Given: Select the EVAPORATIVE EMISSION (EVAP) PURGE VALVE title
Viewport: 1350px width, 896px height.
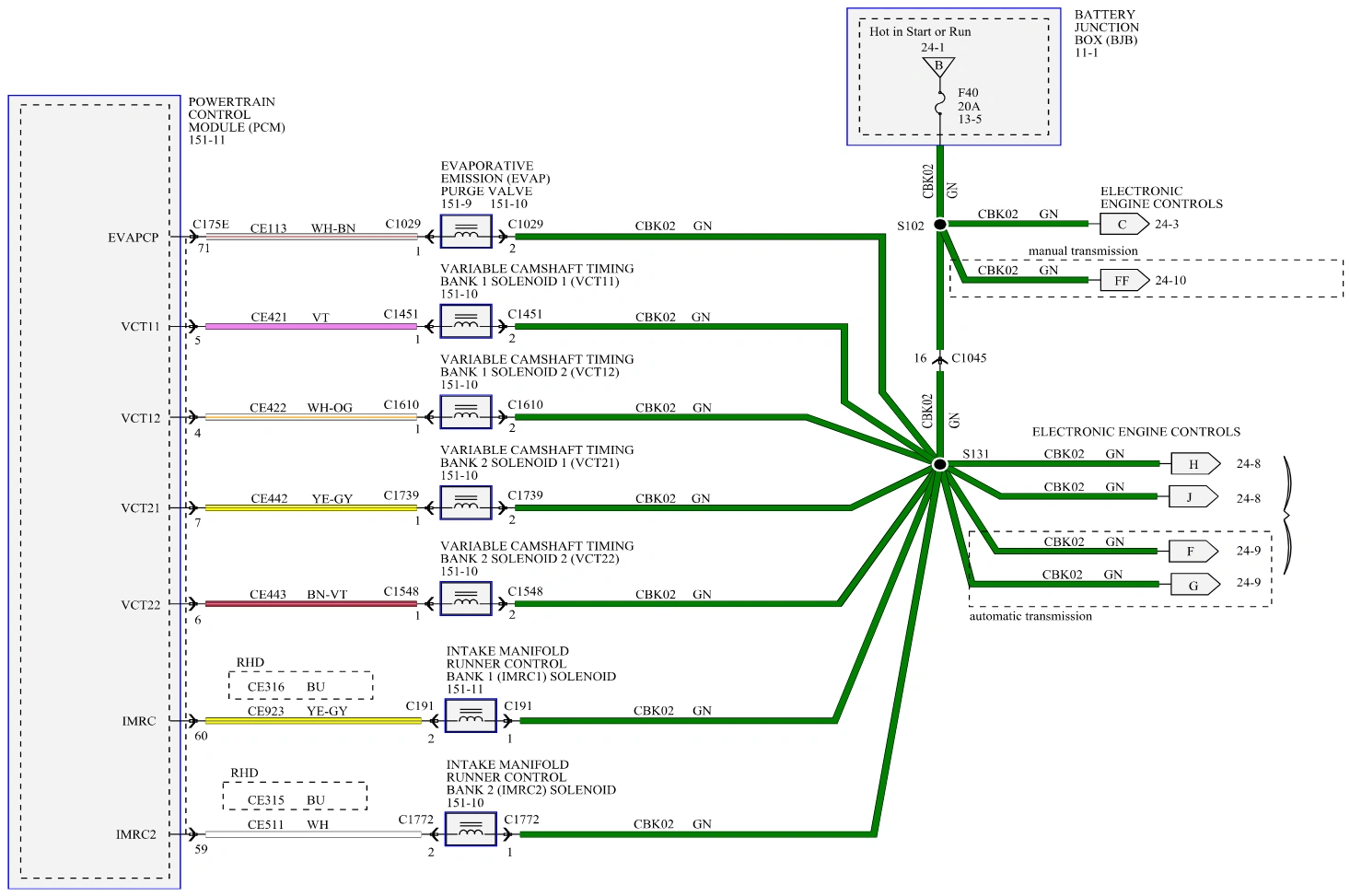Looking at the screenshot, I should (x=495, y=179).
